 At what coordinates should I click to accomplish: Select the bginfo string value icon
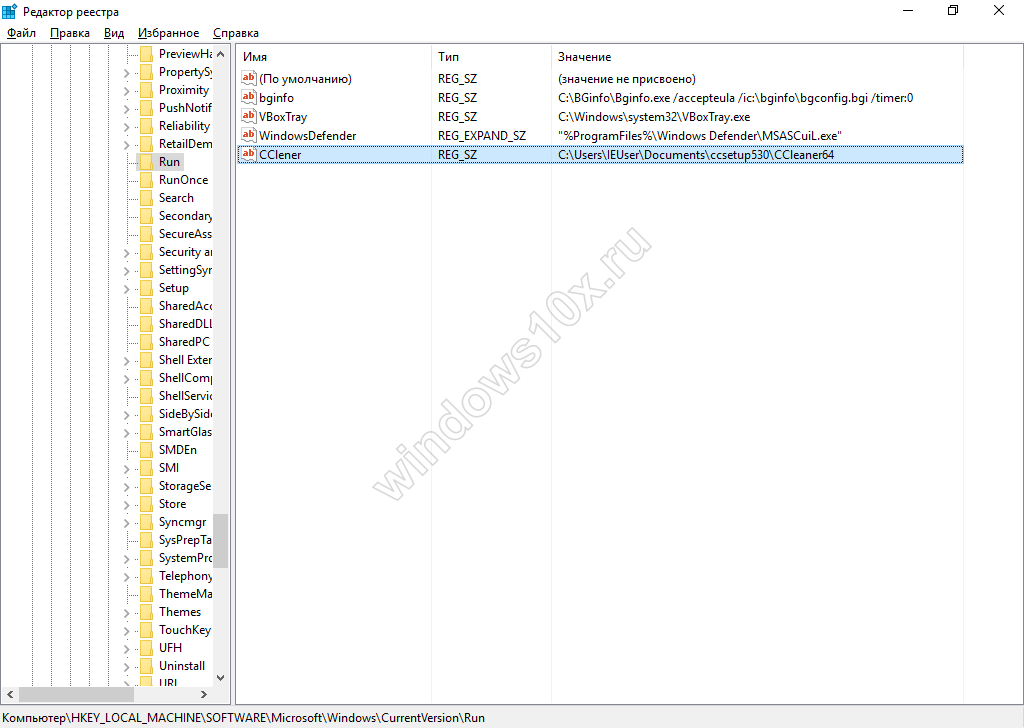pyautogui.click(x=248, y=97)
